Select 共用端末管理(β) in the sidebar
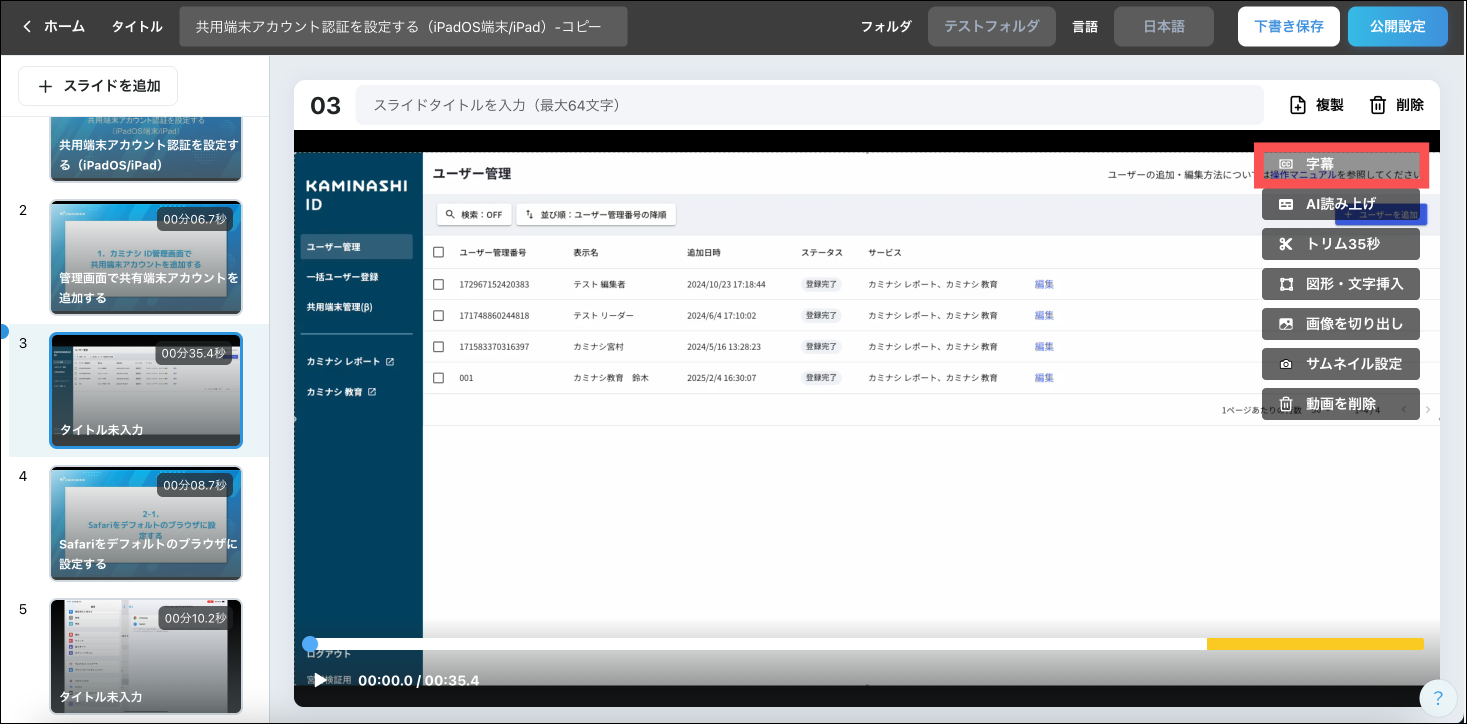Image resolution: width=1467 pixels, height=724 pixels. [339, 307]
